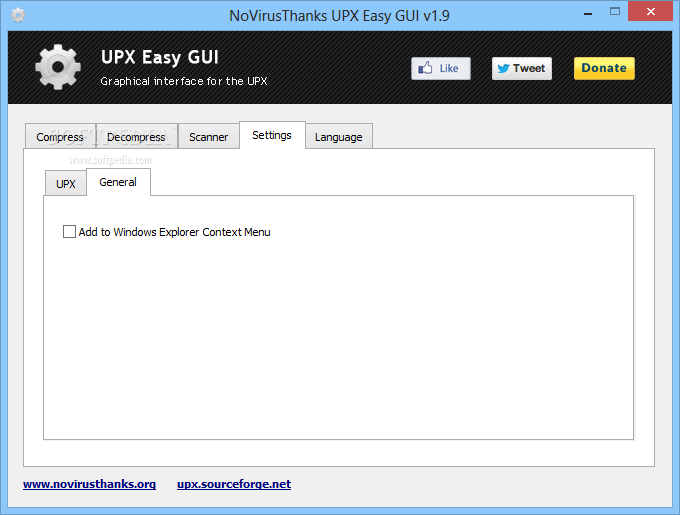
Task: Select the General settings sub-tab
Action: [x=118, y=182]
